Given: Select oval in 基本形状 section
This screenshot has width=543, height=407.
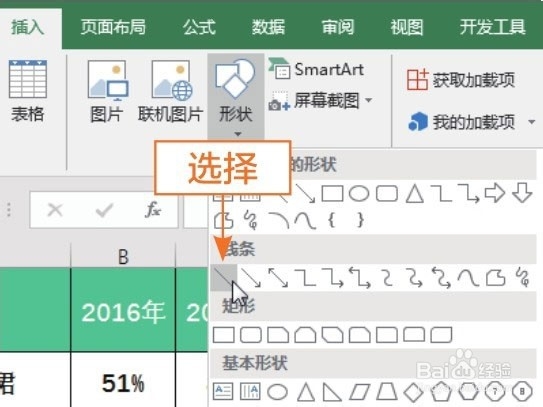Looking at the screenshot, I should (x=277, y=392).
